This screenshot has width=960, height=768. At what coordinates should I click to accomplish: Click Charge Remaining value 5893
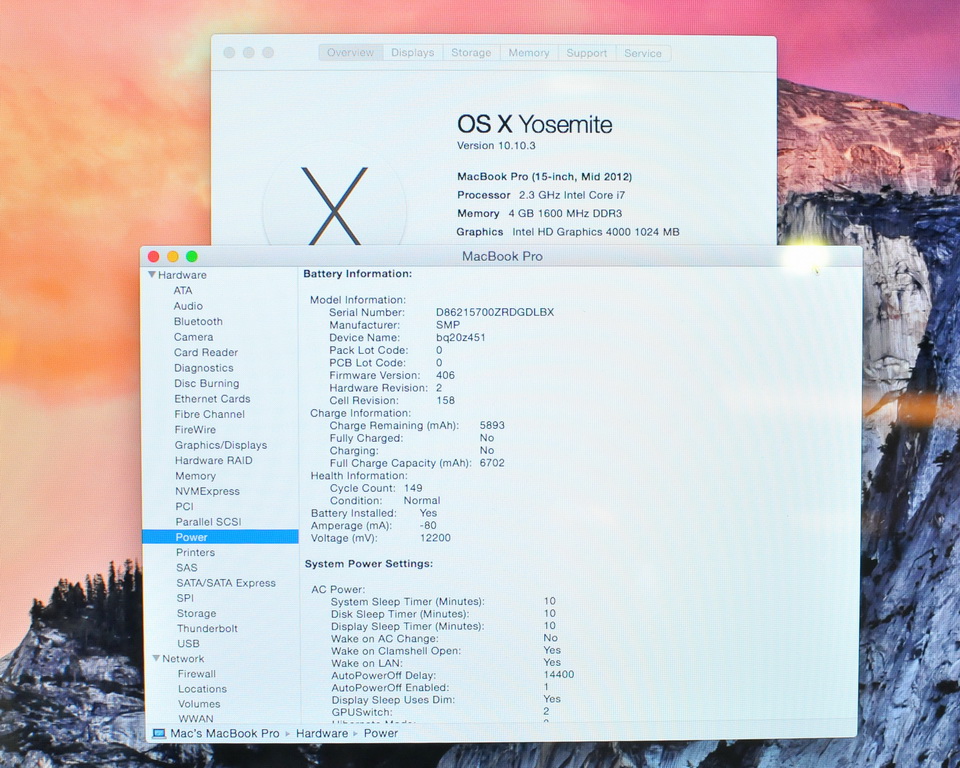[492, 425]
